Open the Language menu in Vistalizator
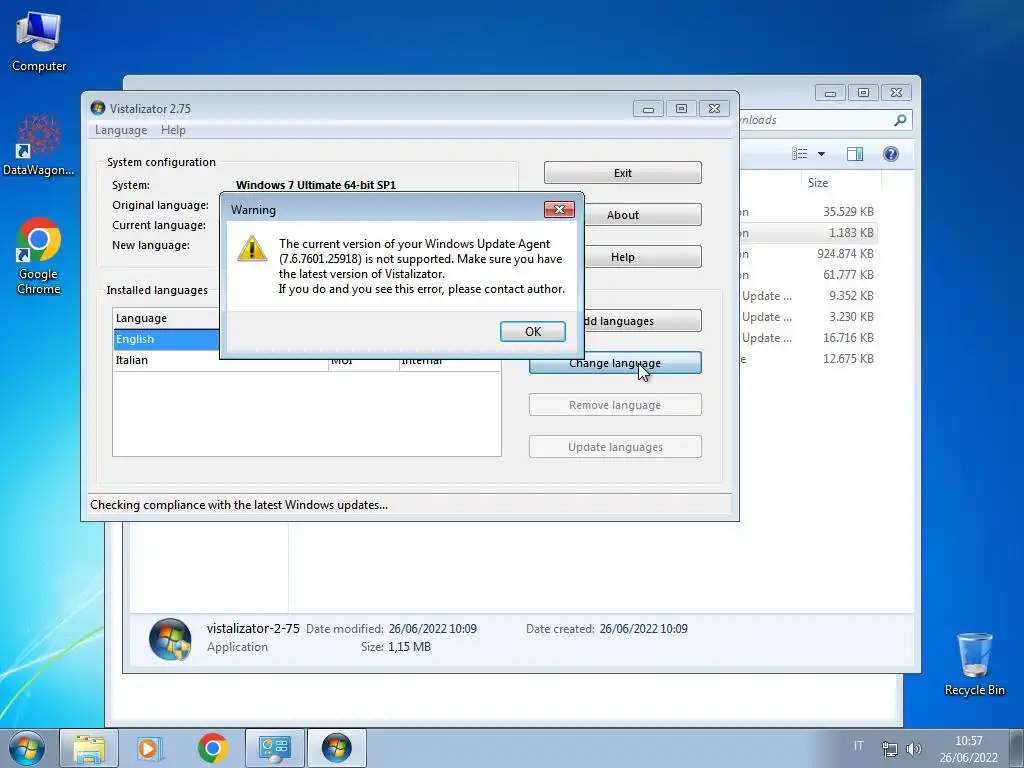This screenshot has width=1024, height=768. (x=121, y=130)
